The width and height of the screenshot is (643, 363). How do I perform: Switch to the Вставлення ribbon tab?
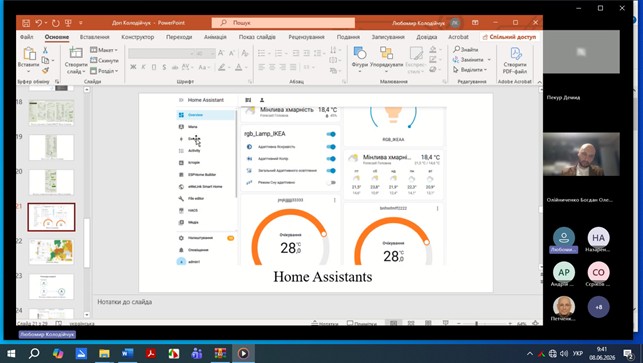(95, 37)
